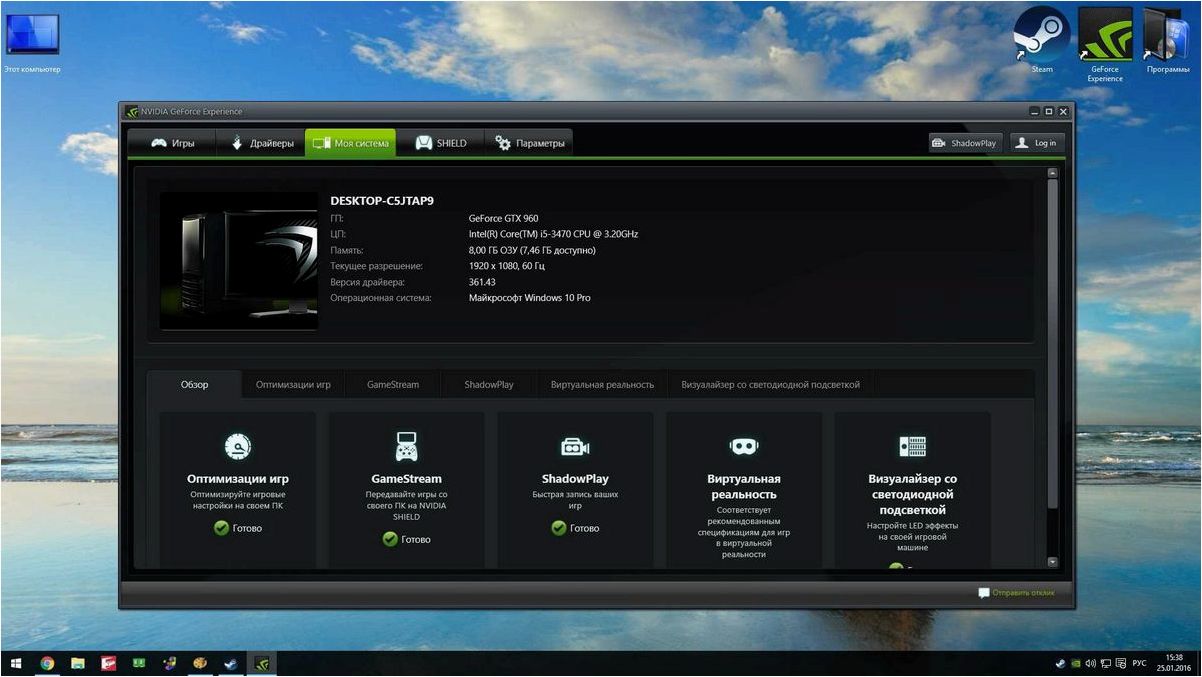
Task: Click green checkmark under Оптимизации игр
Action: click(221, 528)
